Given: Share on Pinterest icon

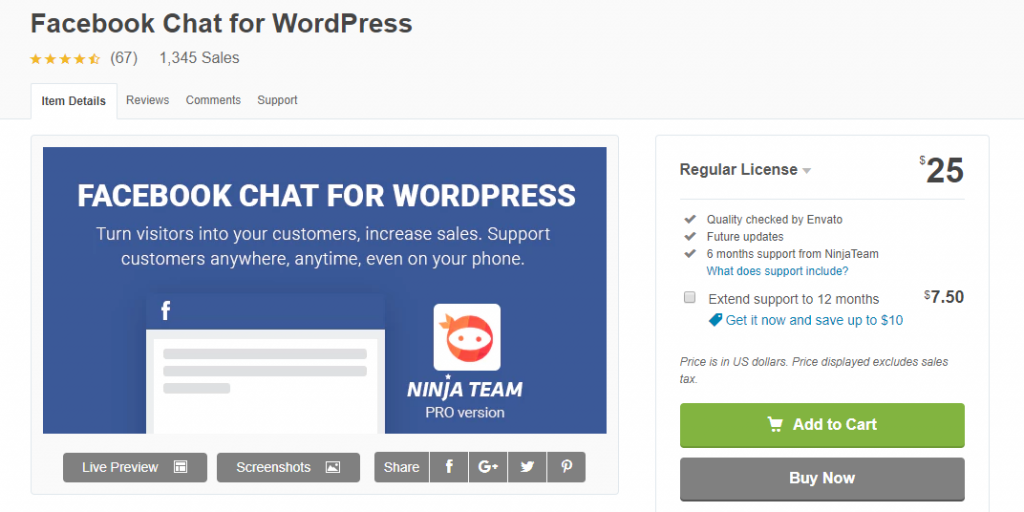Looking at the screenshot, I should [566, 467].
